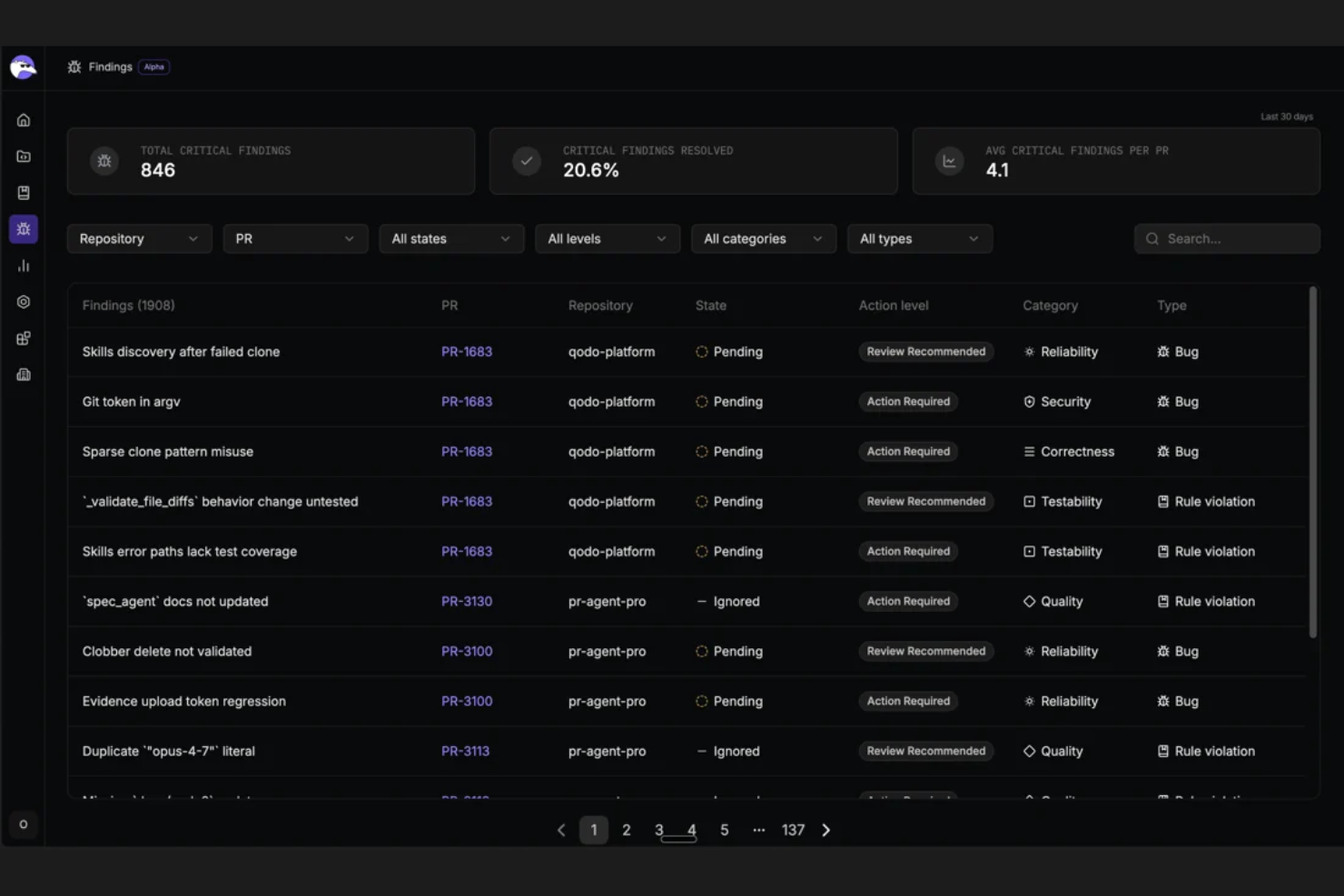Image resolution: width=1344 pixels, height=896 pixels.
Task: Click in the Search input field
Action: pos(1227,239)
